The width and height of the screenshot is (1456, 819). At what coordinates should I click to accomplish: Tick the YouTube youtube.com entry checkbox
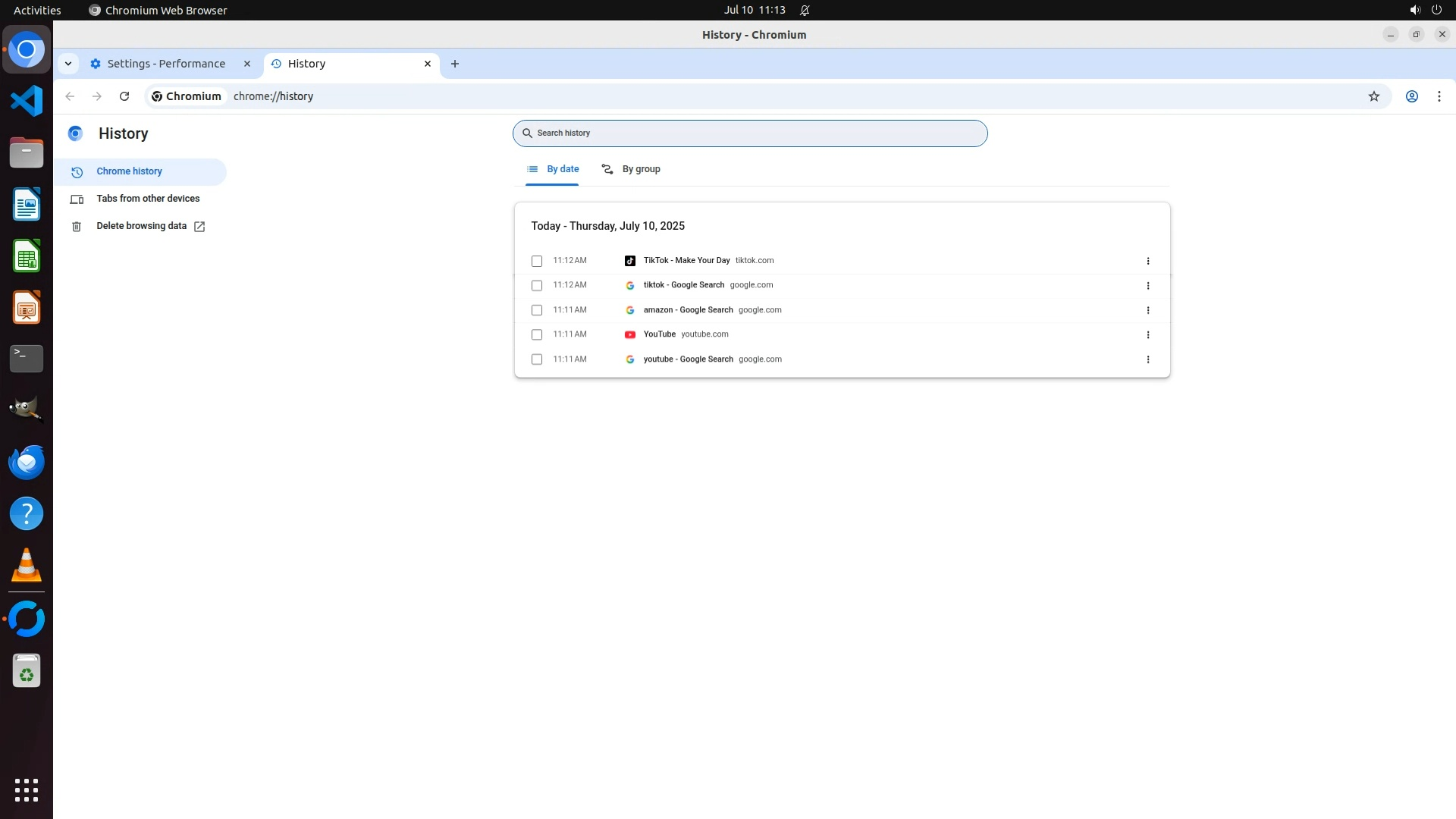(537, 334)
